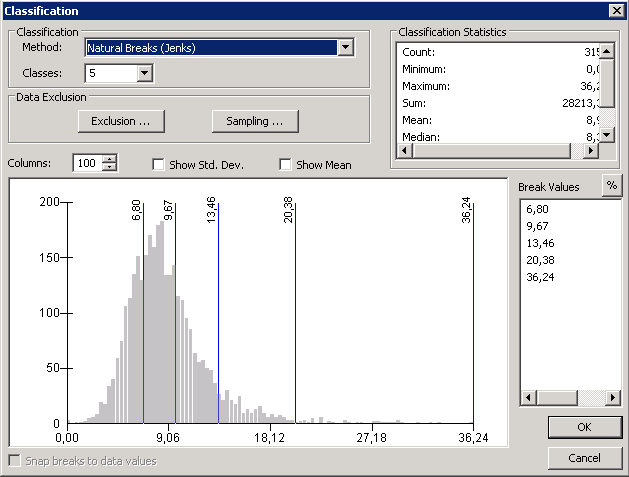Viewport: 629px width, 477px height.
Task: Close the Classification window with X
Action: (x=616, y=10)
